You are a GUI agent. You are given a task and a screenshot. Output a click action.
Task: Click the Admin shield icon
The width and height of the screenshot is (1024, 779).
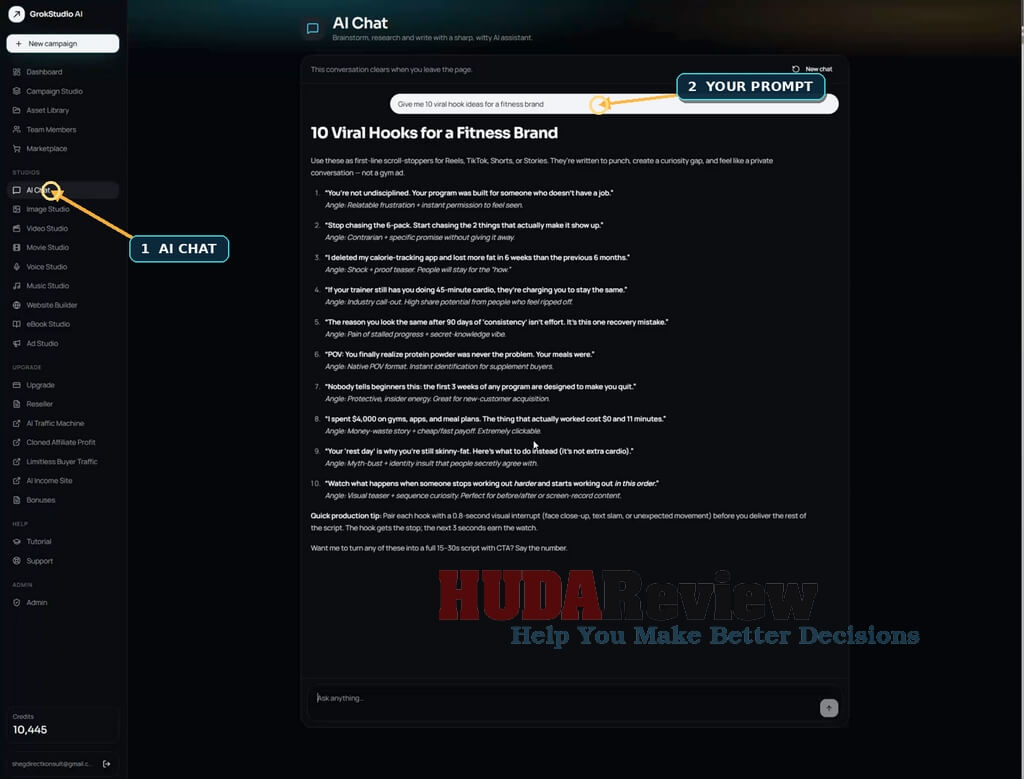[16, 603]
